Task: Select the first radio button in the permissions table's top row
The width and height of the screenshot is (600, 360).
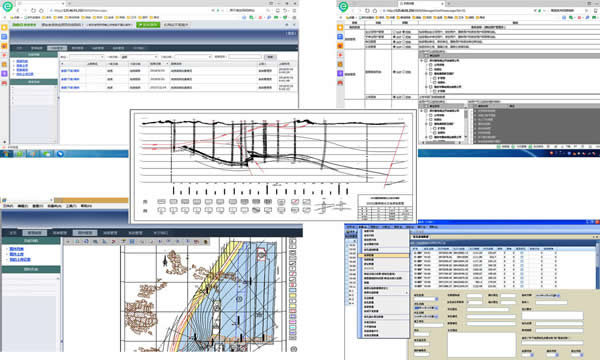Action: (395, 32)
